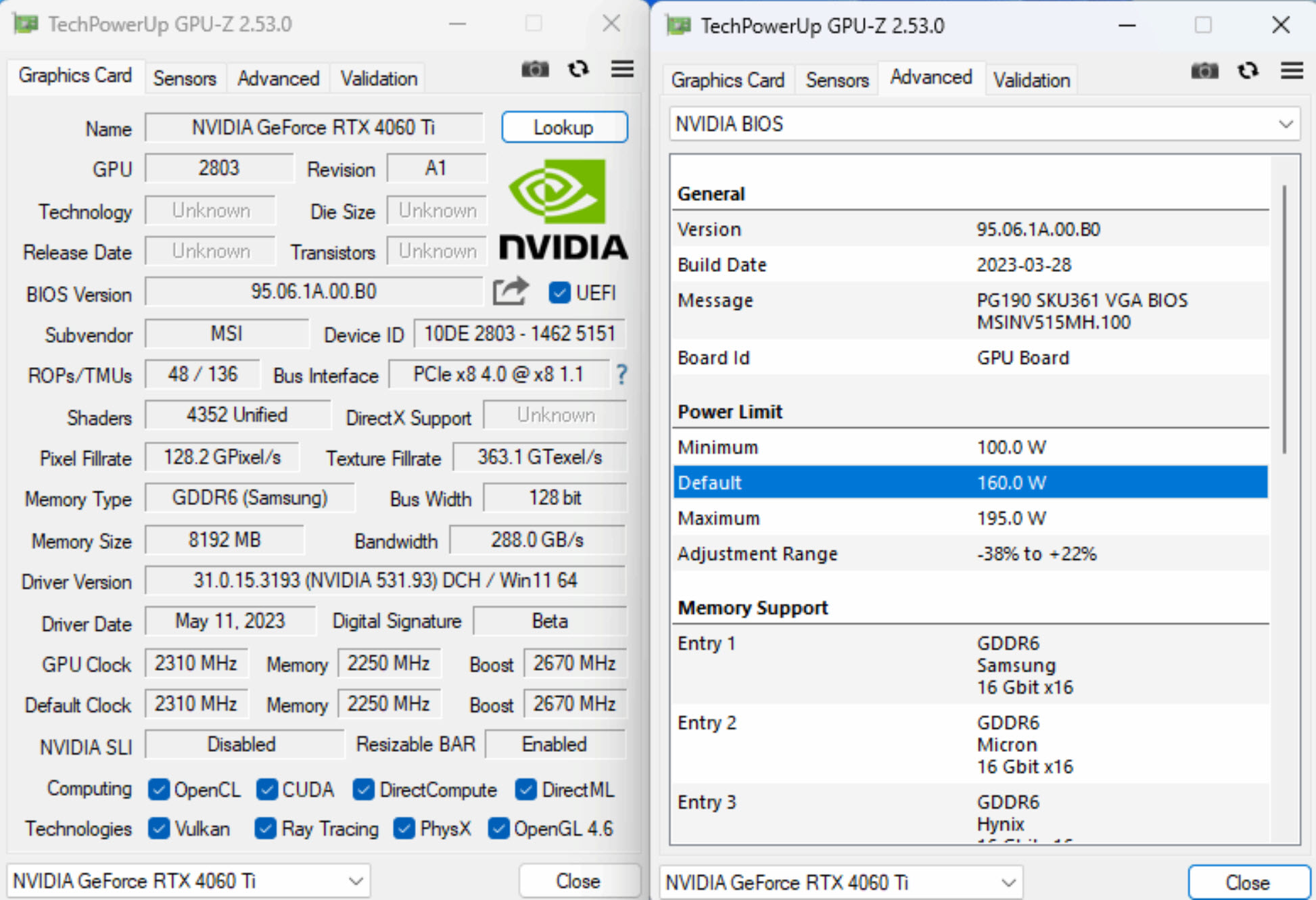The width and height of the screenshot is (1316, 900).
Task: Select the Message row PG190 SKU361
Action: [970, 311]
